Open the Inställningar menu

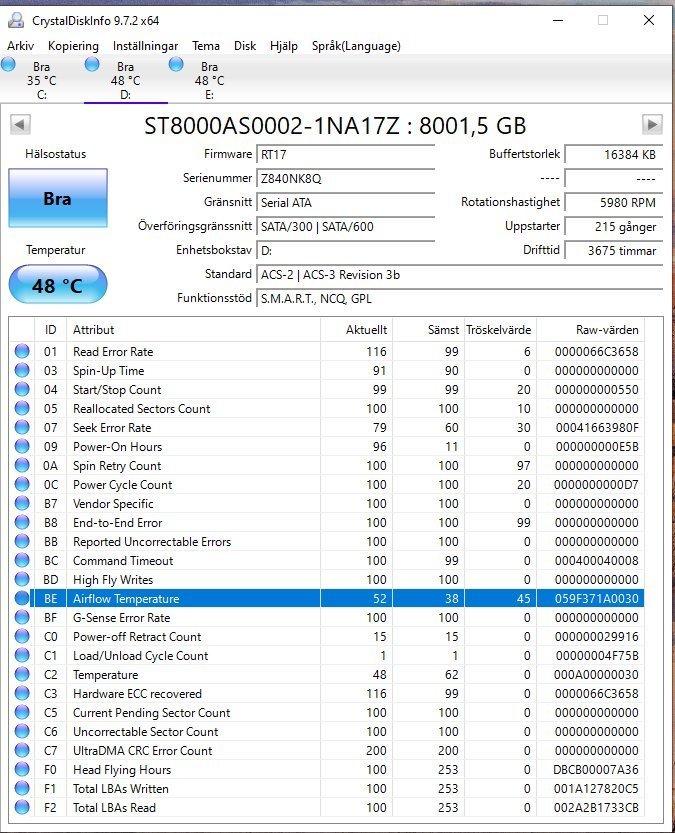tap(146, 46)
